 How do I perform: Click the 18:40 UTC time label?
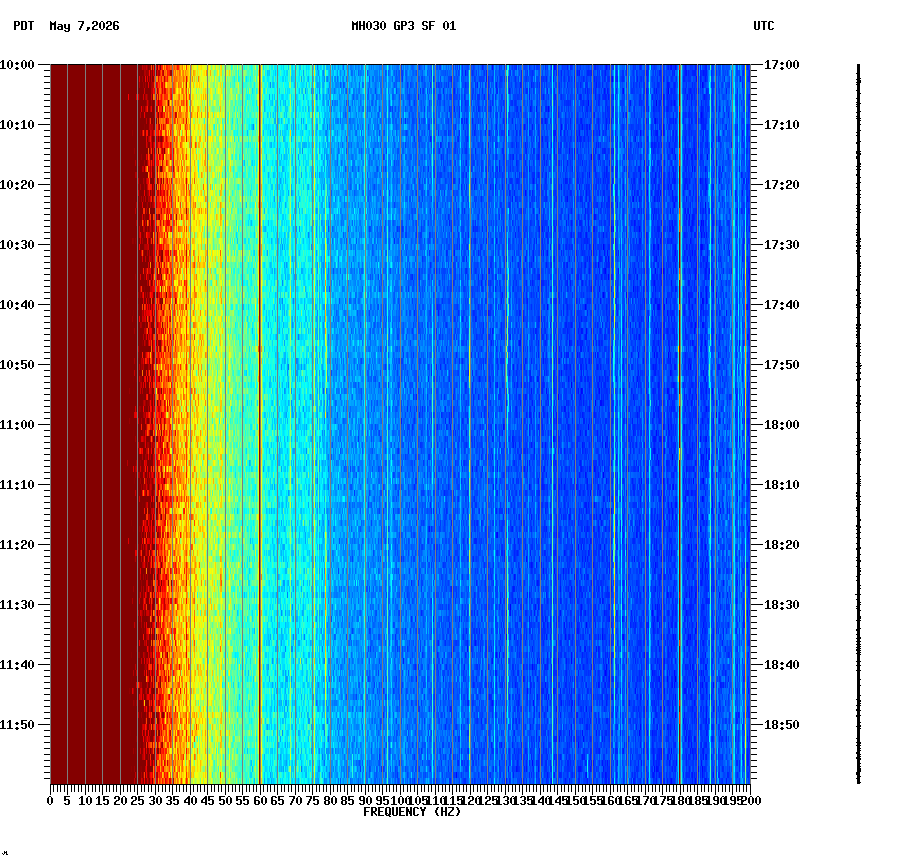point(782,665)
